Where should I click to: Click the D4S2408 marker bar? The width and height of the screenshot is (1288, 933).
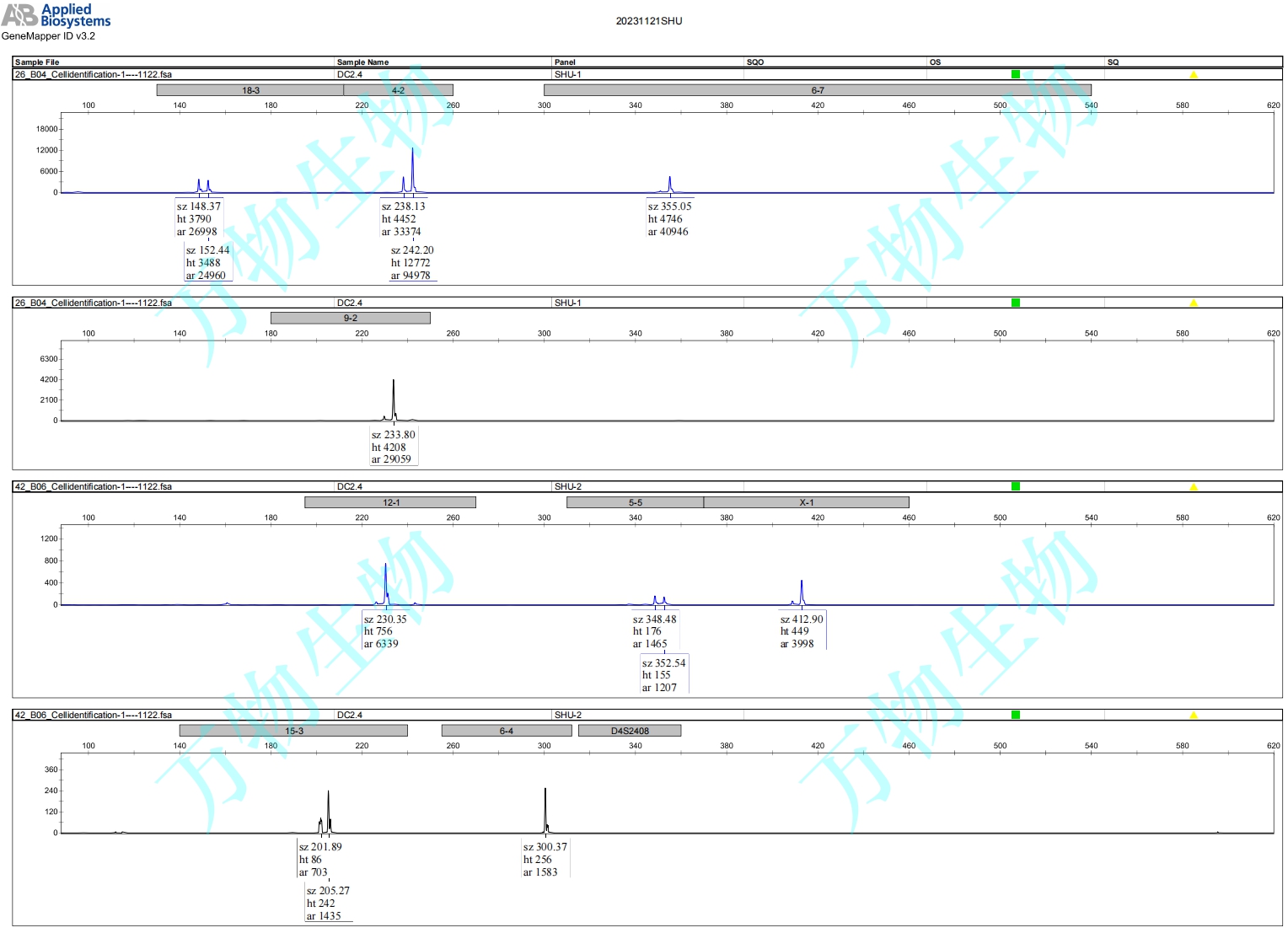[630, 731]
